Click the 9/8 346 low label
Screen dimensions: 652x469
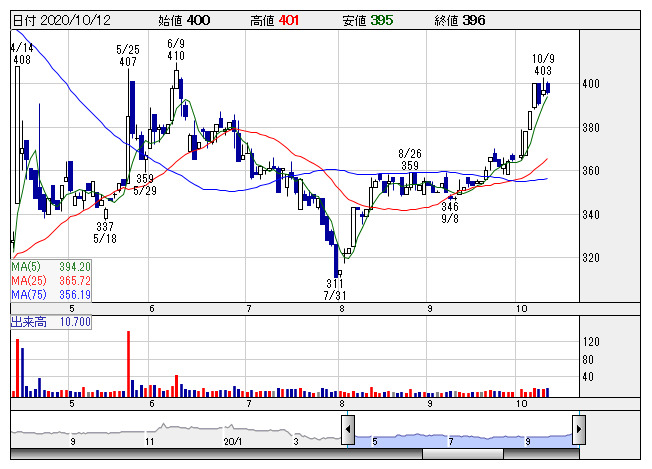(x=453, y=211)
